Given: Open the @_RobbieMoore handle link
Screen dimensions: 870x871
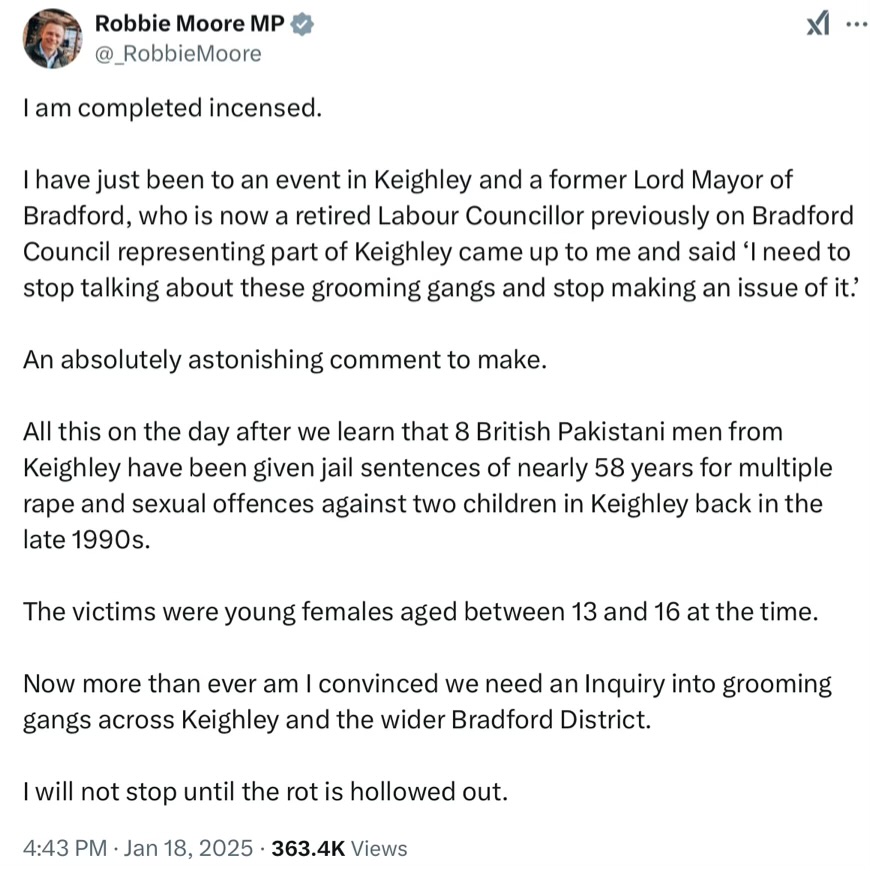Looking at the screenshot, I should tap(178, 54).
